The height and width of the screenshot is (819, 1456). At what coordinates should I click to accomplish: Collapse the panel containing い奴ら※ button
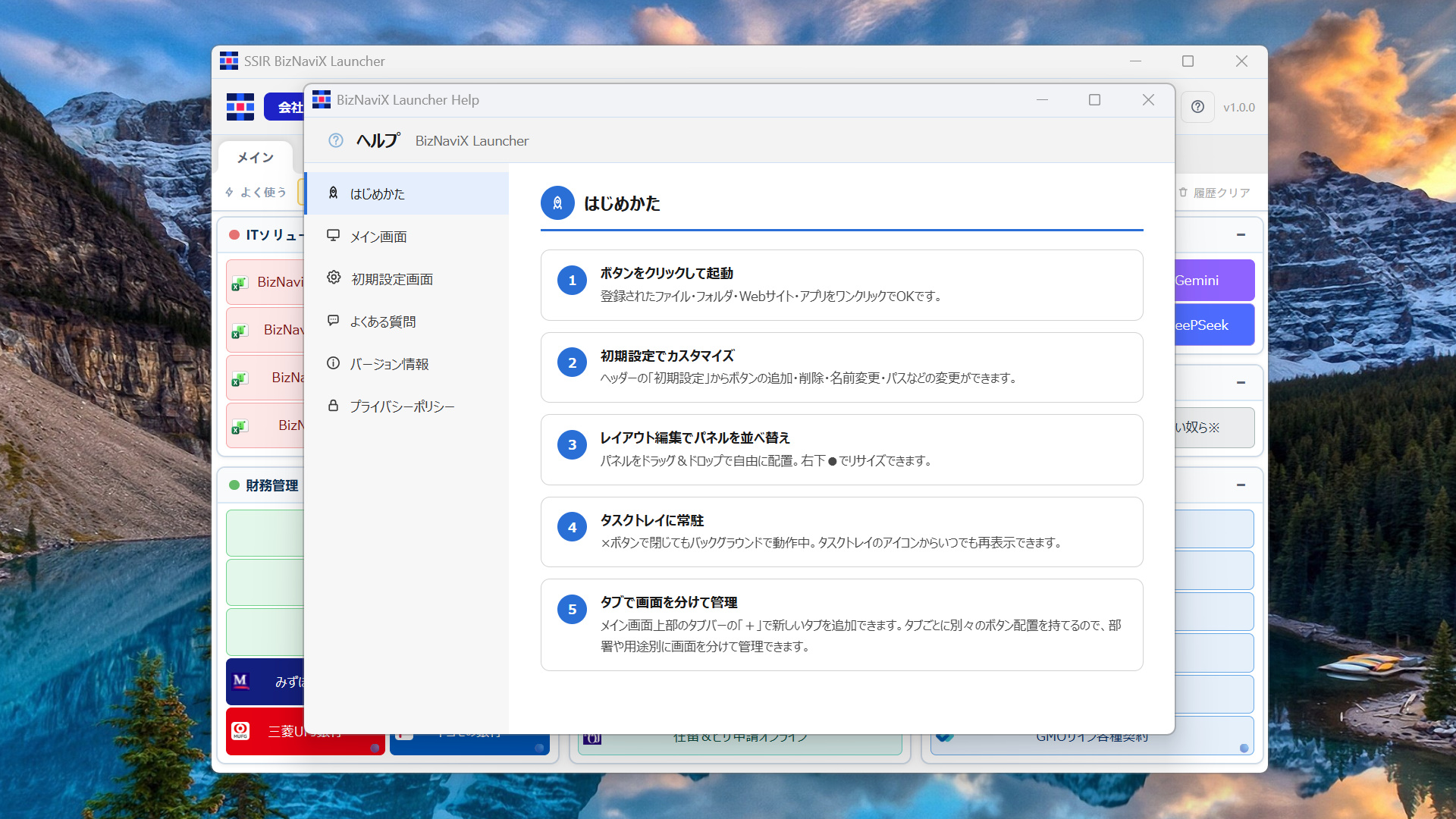coord(1241,383)
